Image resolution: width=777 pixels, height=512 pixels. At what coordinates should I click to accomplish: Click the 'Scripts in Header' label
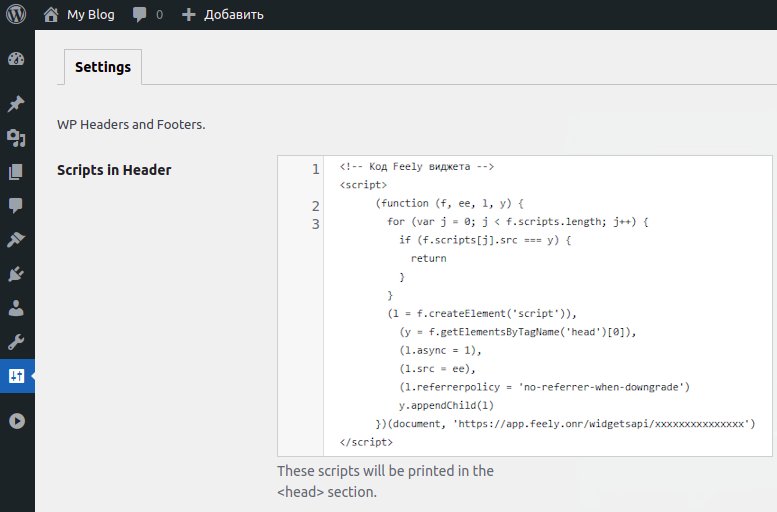[x=114, y=170]
